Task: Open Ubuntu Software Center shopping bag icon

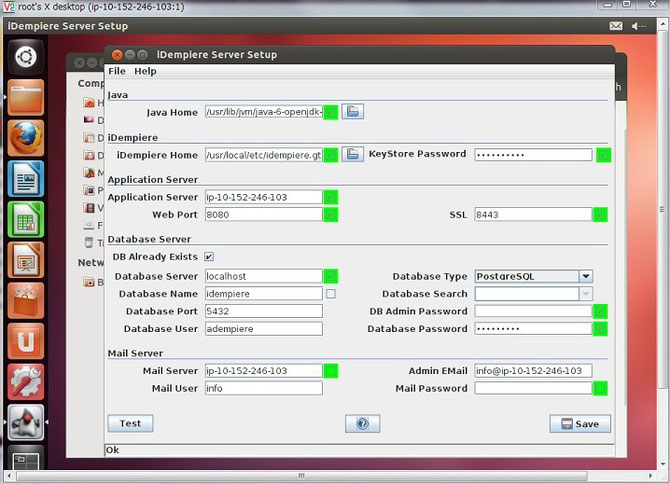Action: tap(26, 300)
